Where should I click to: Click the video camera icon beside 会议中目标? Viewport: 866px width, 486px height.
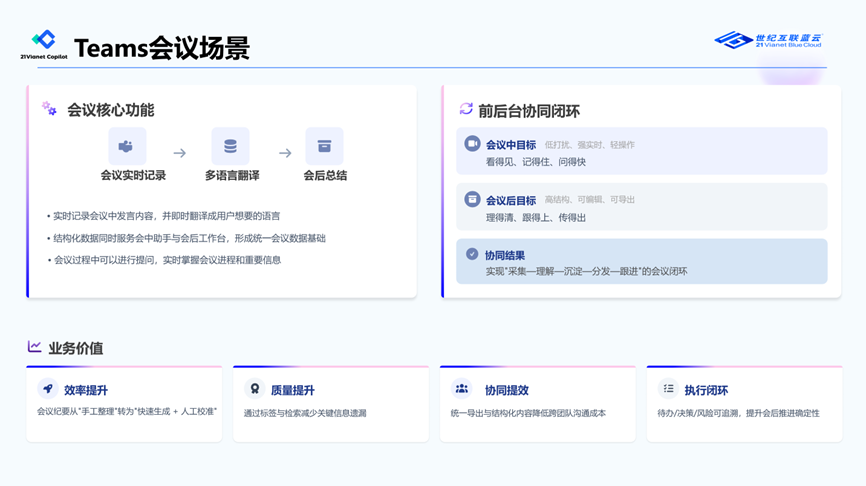[x=472, y=144]
